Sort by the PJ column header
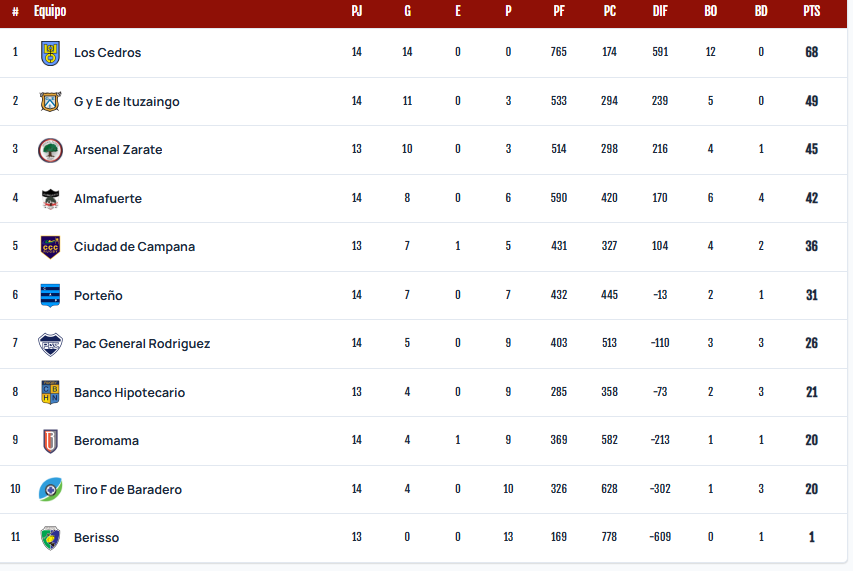This screenshot has height=571, width=853. pos(357,11)
